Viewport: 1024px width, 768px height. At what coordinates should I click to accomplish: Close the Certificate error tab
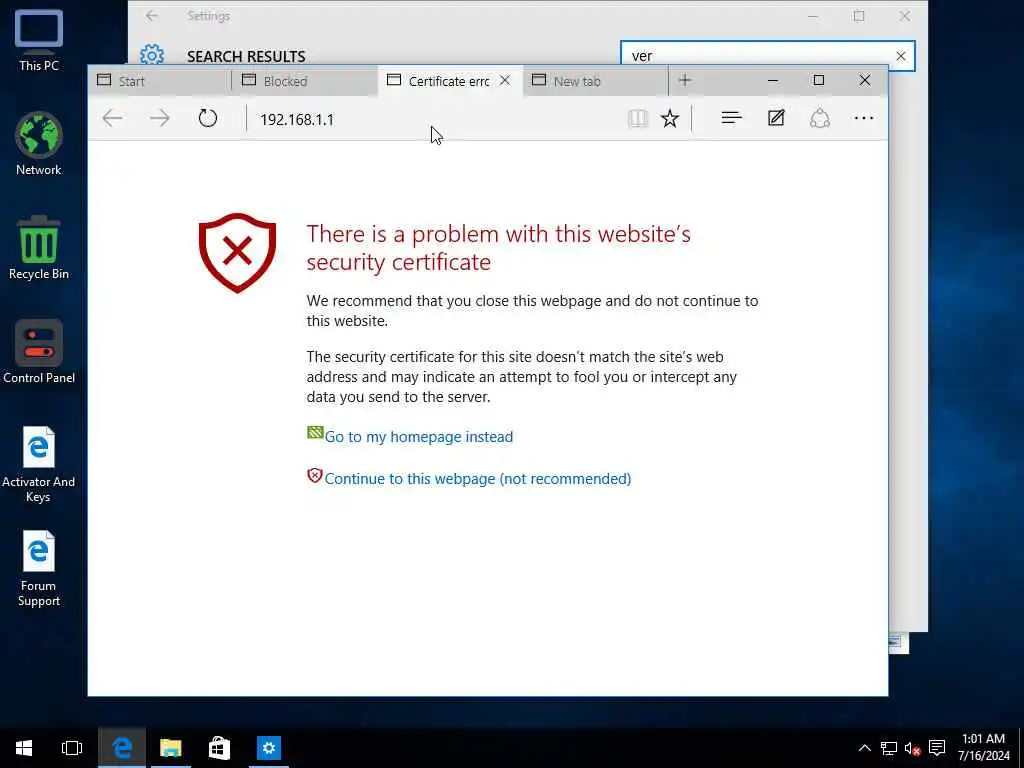pyautogui.click(x=505, y=80)
